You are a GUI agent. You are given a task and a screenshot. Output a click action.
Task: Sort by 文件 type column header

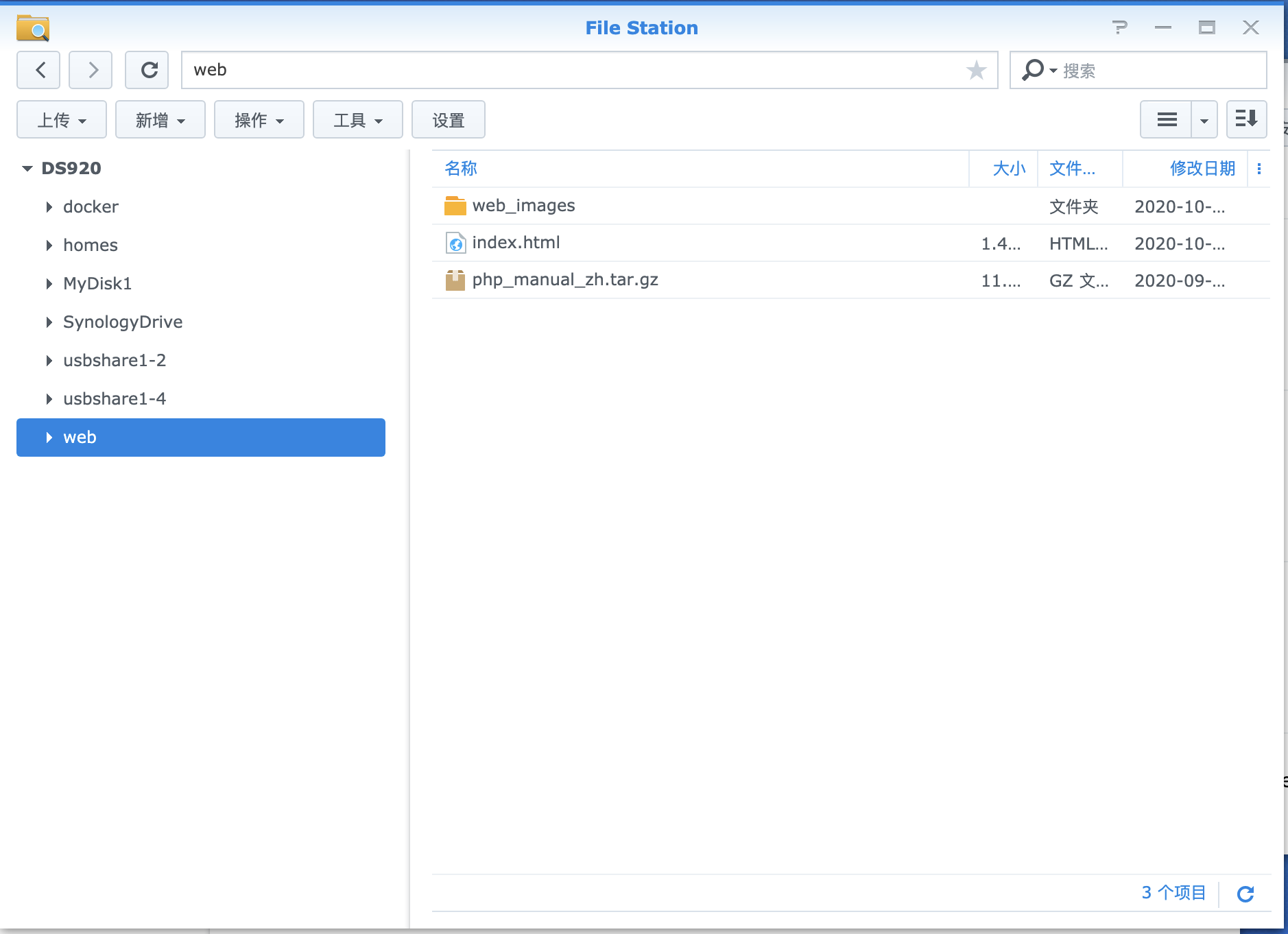[x=1080, y=169]
